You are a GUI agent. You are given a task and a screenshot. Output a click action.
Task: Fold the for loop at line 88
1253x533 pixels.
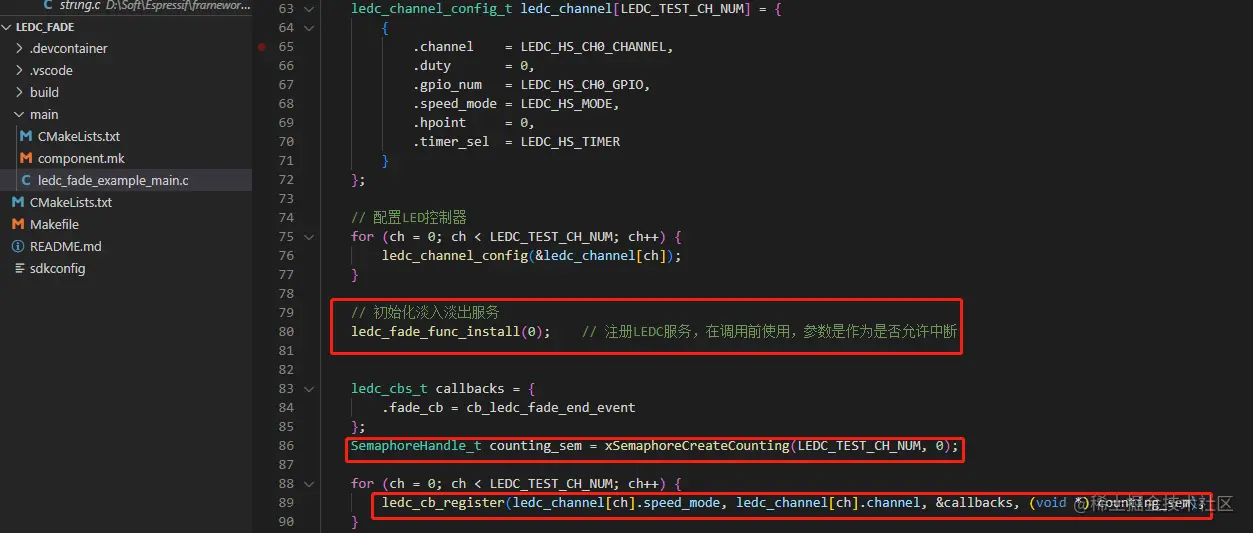tap(308, 483)
